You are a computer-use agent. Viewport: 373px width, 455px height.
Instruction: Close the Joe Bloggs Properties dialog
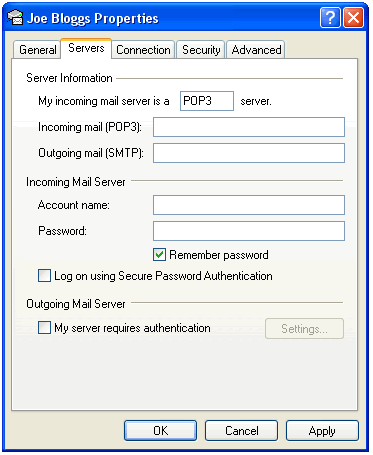(x=353, y=18)
